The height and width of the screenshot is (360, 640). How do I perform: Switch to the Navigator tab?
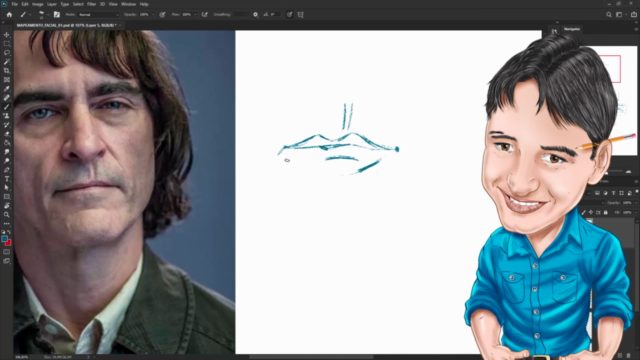coord(572,29)
